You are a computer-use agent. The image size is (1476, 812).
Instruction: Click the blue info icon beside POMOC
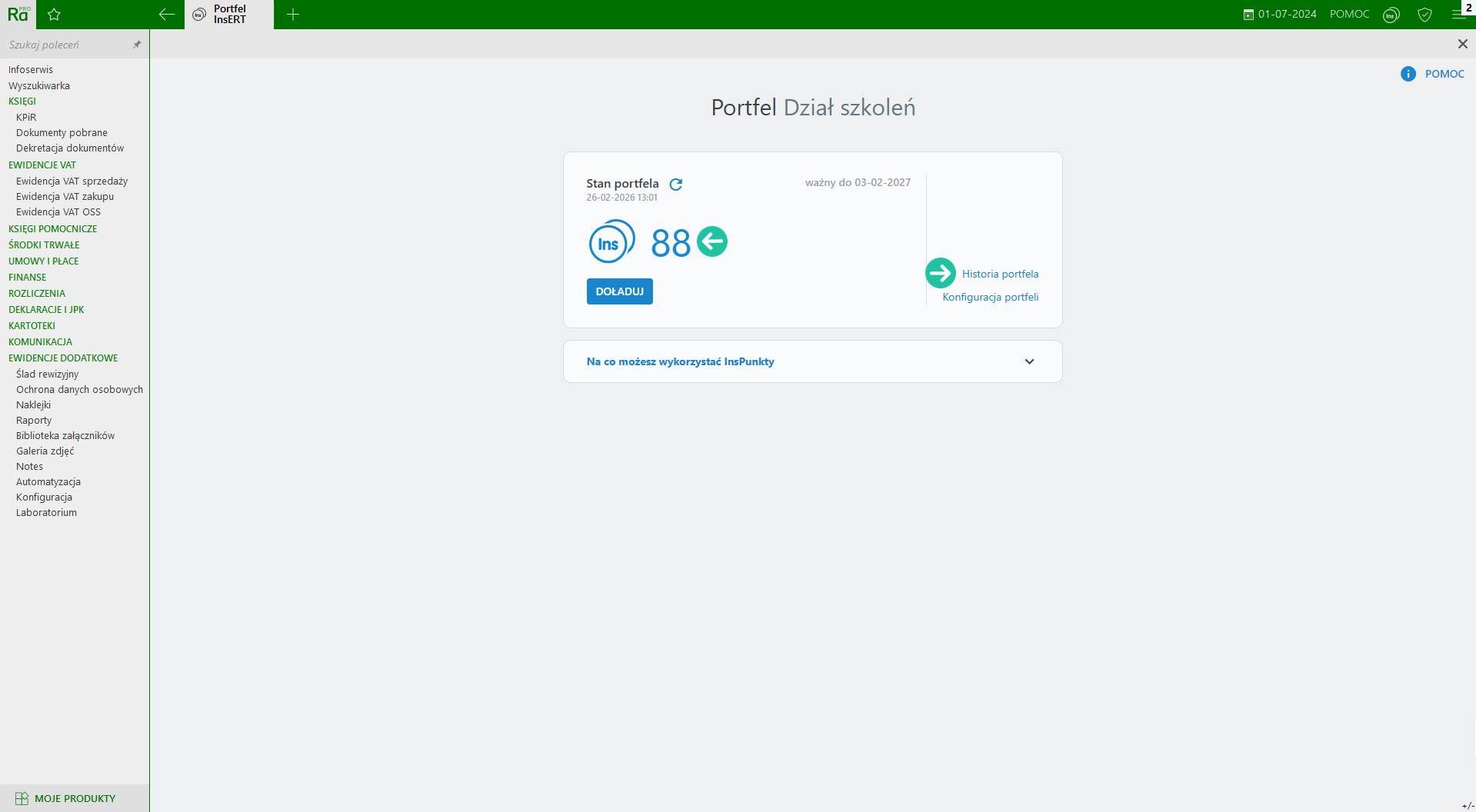coord(1408,74)
